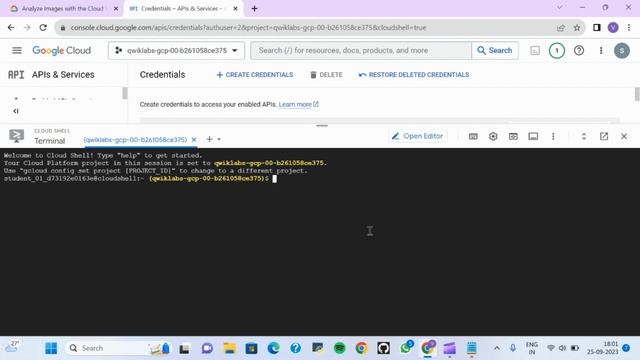The height and width of the screenshot is (360, 640).
Task: Open the Cloud Shell session information icon
Action: coord(533,136)
